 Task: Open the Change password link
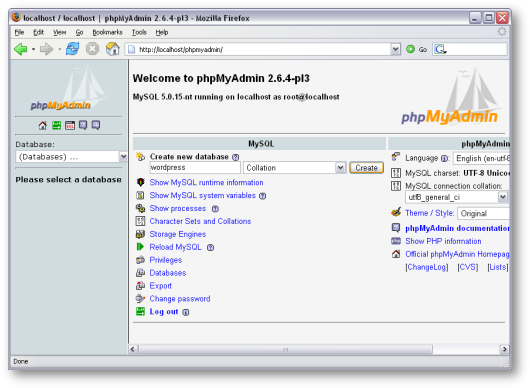(x=180, y=299)
